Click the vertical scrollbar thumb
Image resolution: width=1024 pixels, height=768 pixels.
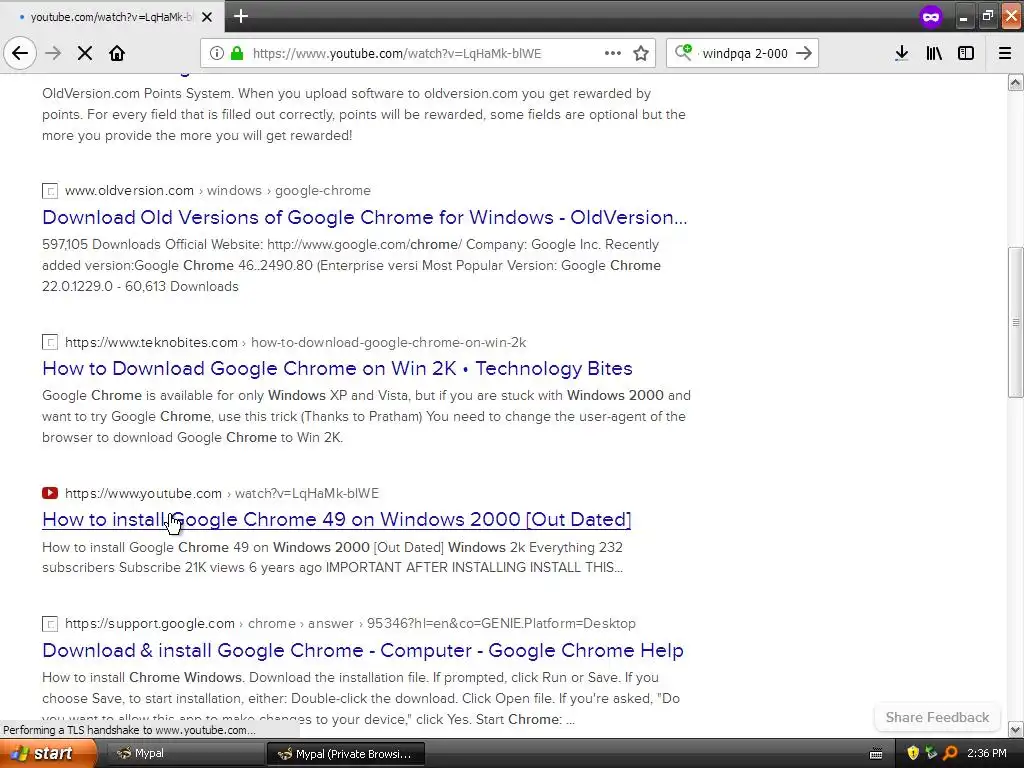[x=1015, y=321]
